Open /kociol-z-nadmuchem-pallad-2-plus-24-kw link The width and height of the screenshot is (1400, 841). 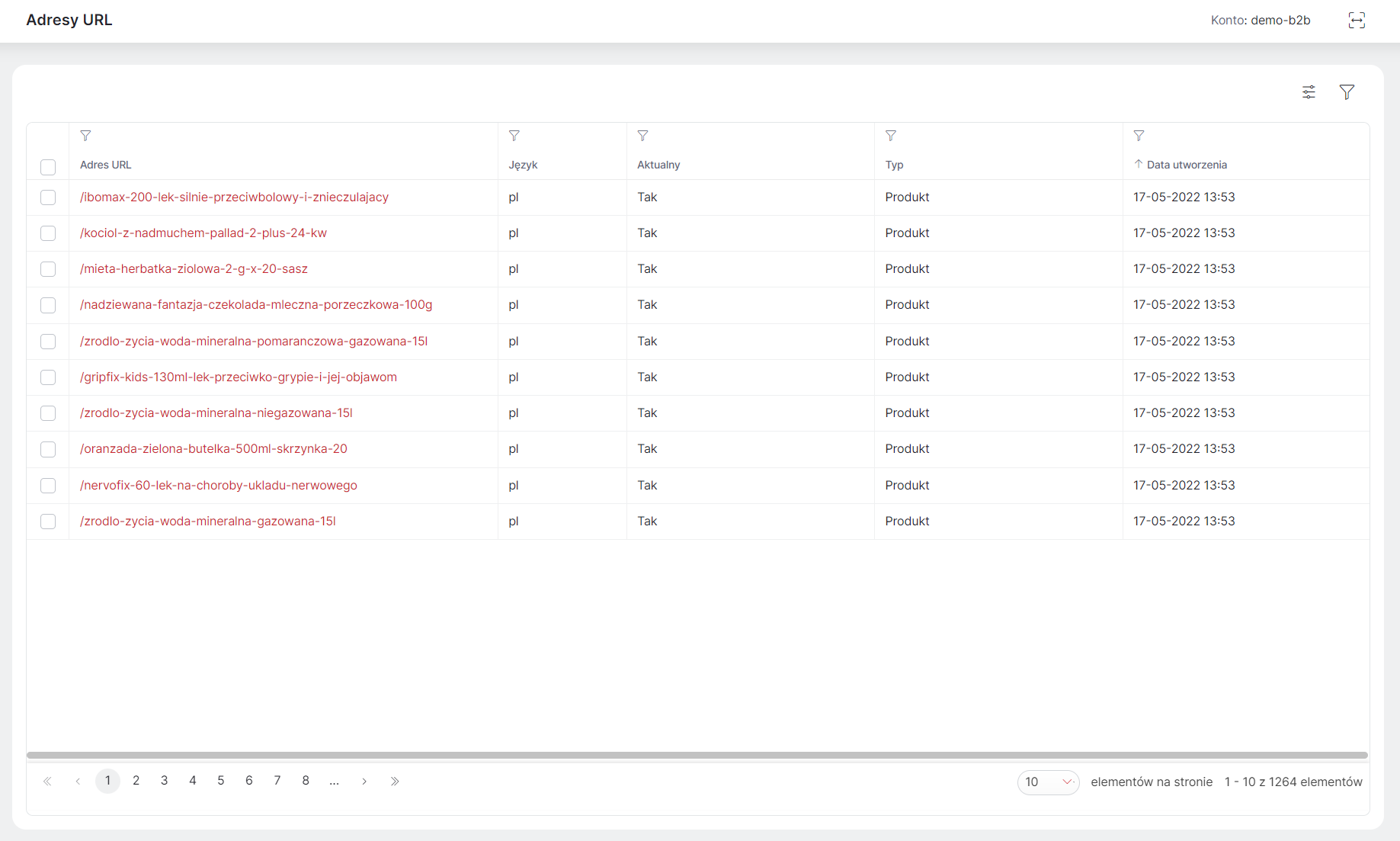pyautogui.click(x=203, y=233)
